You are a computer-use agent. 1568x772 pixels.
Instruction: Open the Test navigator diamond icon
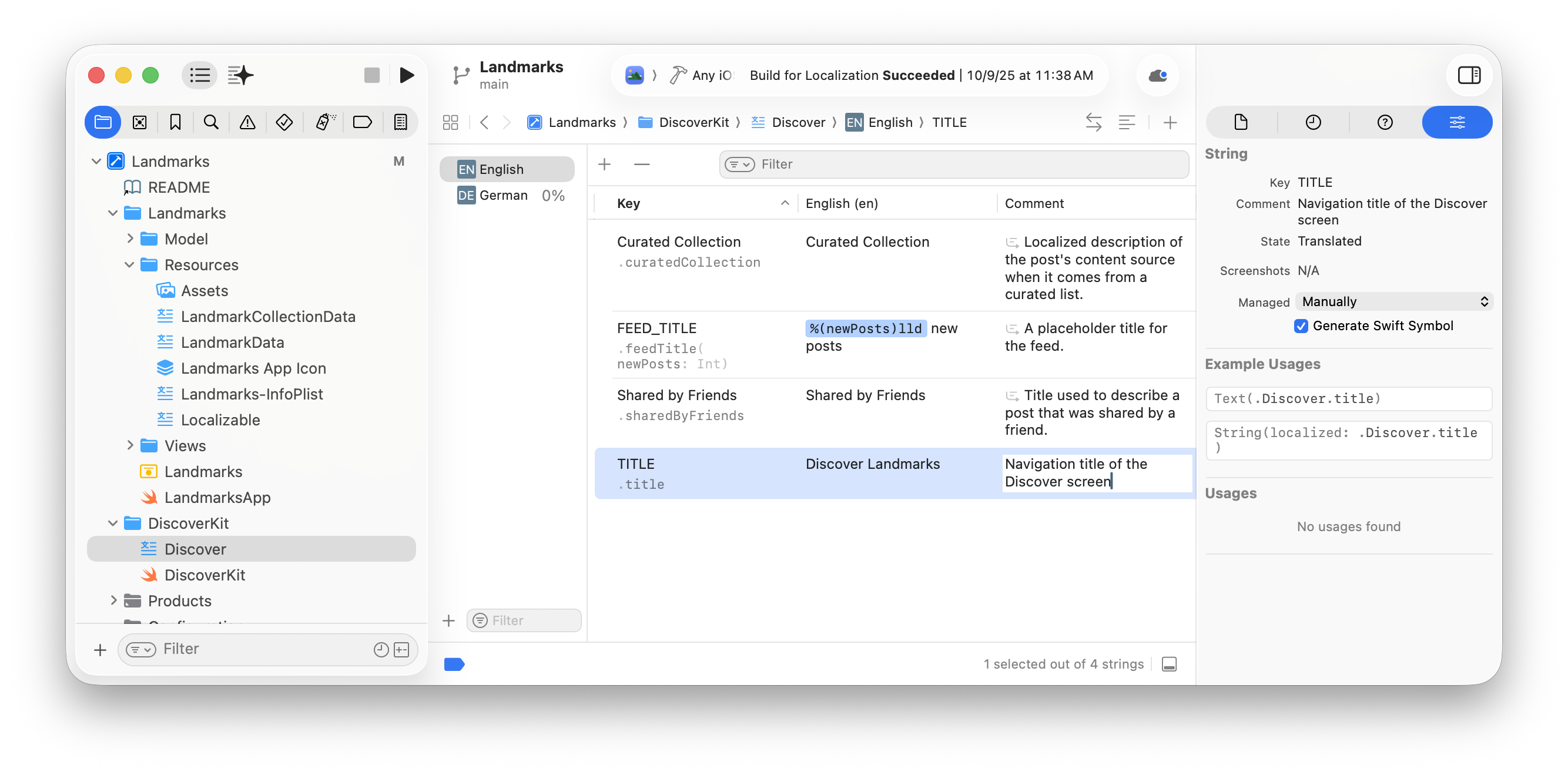click(x=284, y=122)
